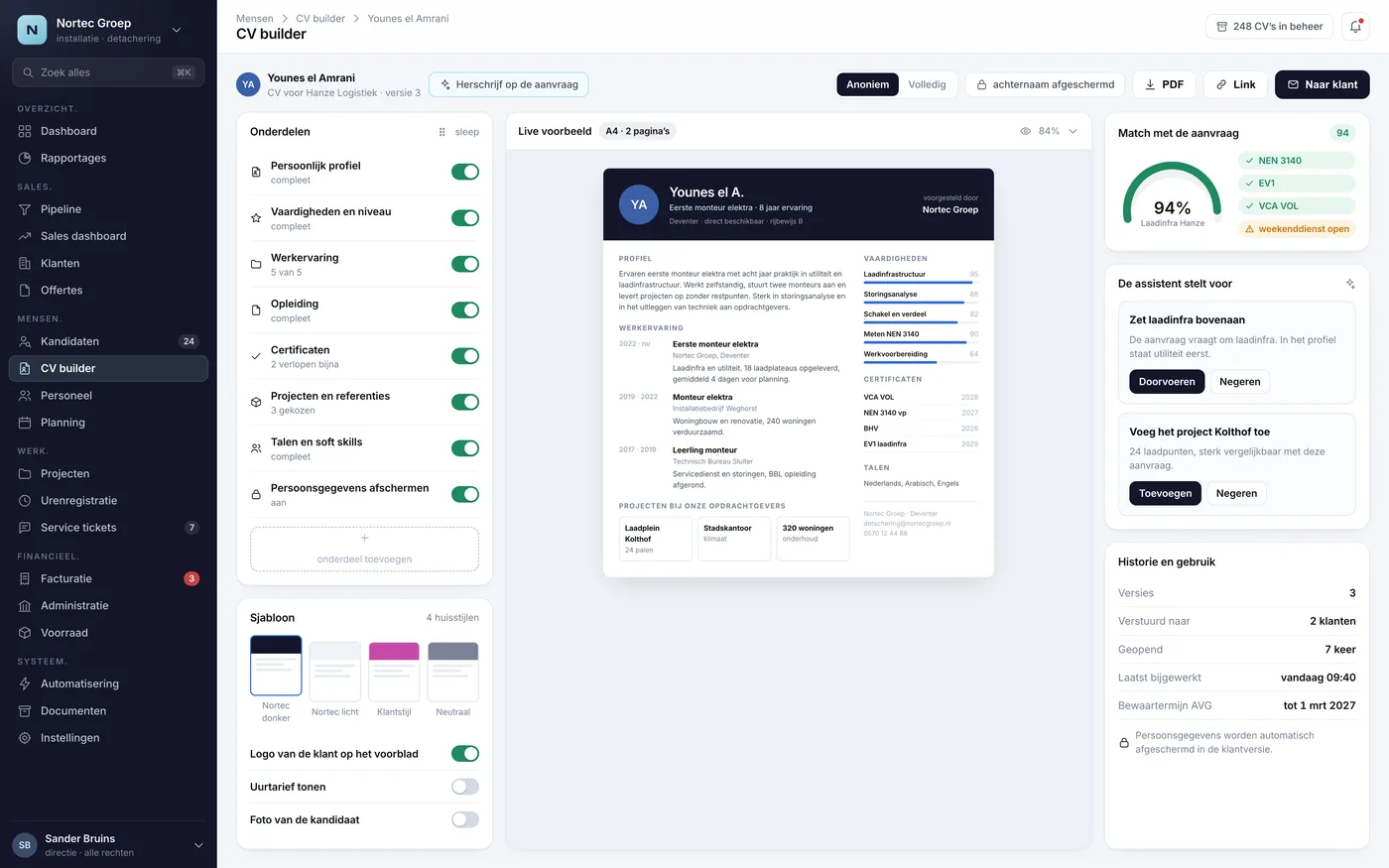Expand Sander Bruins user menu
The image size is (1389, 868).
click(x=198, y=845)
